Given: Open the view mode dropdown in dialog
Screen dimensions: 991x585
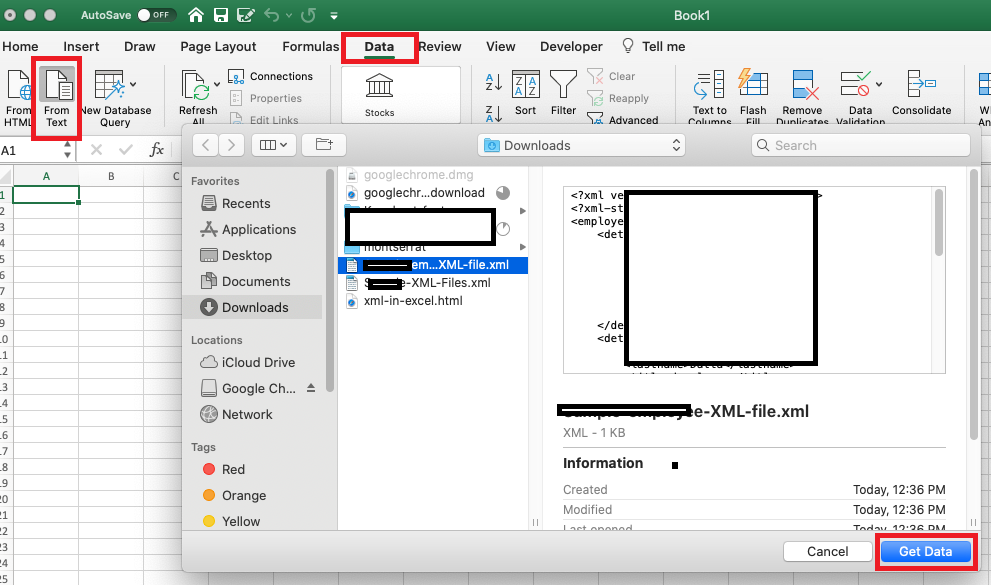Looking at the screenshot, I should [x=274, y=145].
